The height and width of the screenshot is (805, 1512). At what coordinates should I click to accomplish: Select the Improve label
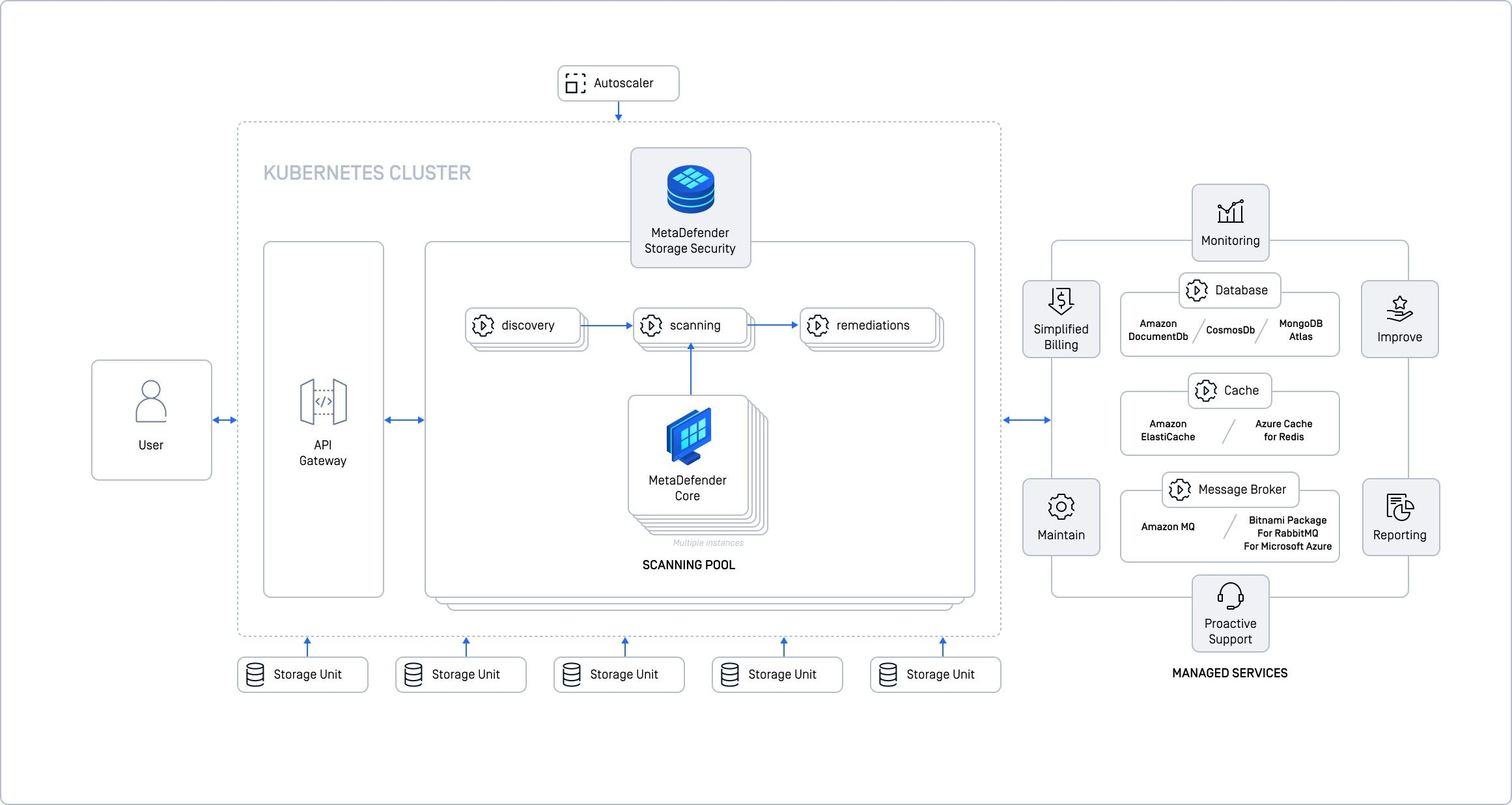(1400, 337)
